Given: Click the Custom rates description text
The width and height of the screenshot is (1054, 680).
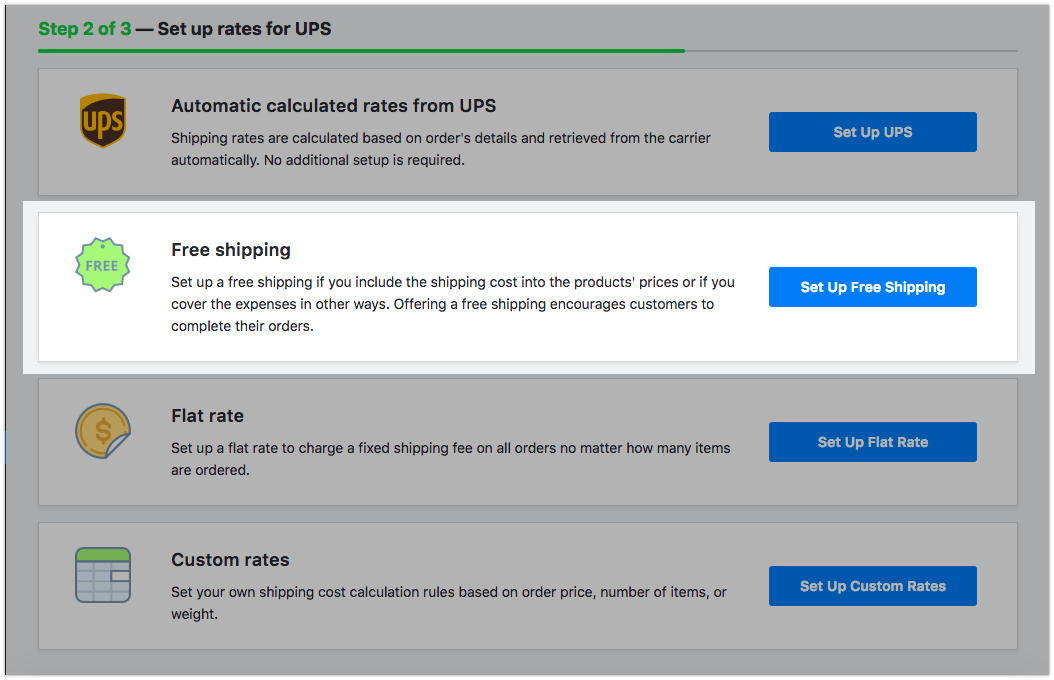Looking at the screenshot, I should click(448, 603).
